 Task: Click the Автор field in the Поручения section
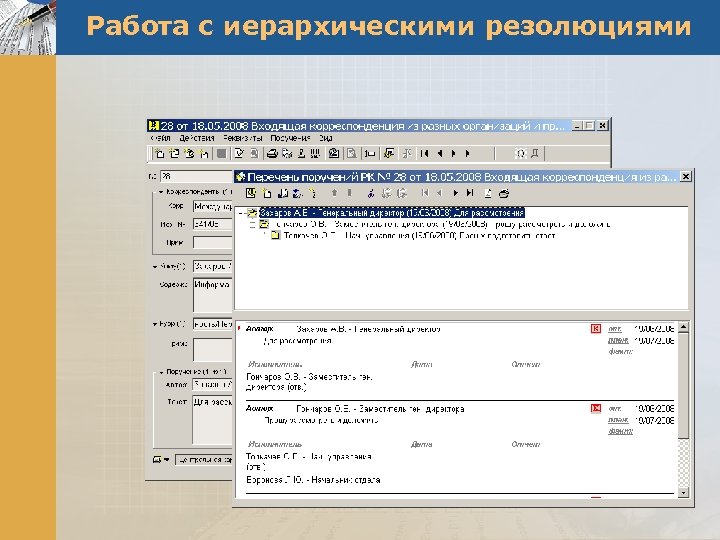click(213, 384)
